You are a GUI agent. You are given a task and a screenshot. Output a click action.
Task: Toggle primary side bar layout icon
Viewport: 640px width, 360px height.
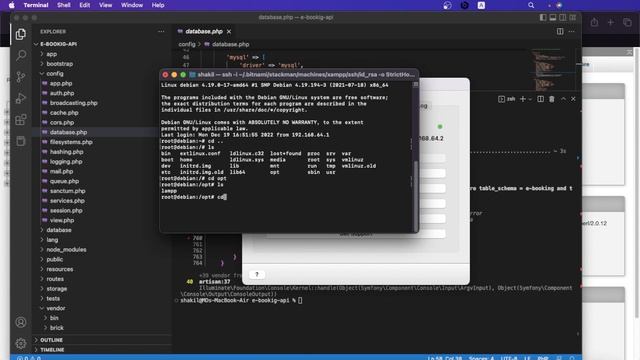[x=543, y=18]
